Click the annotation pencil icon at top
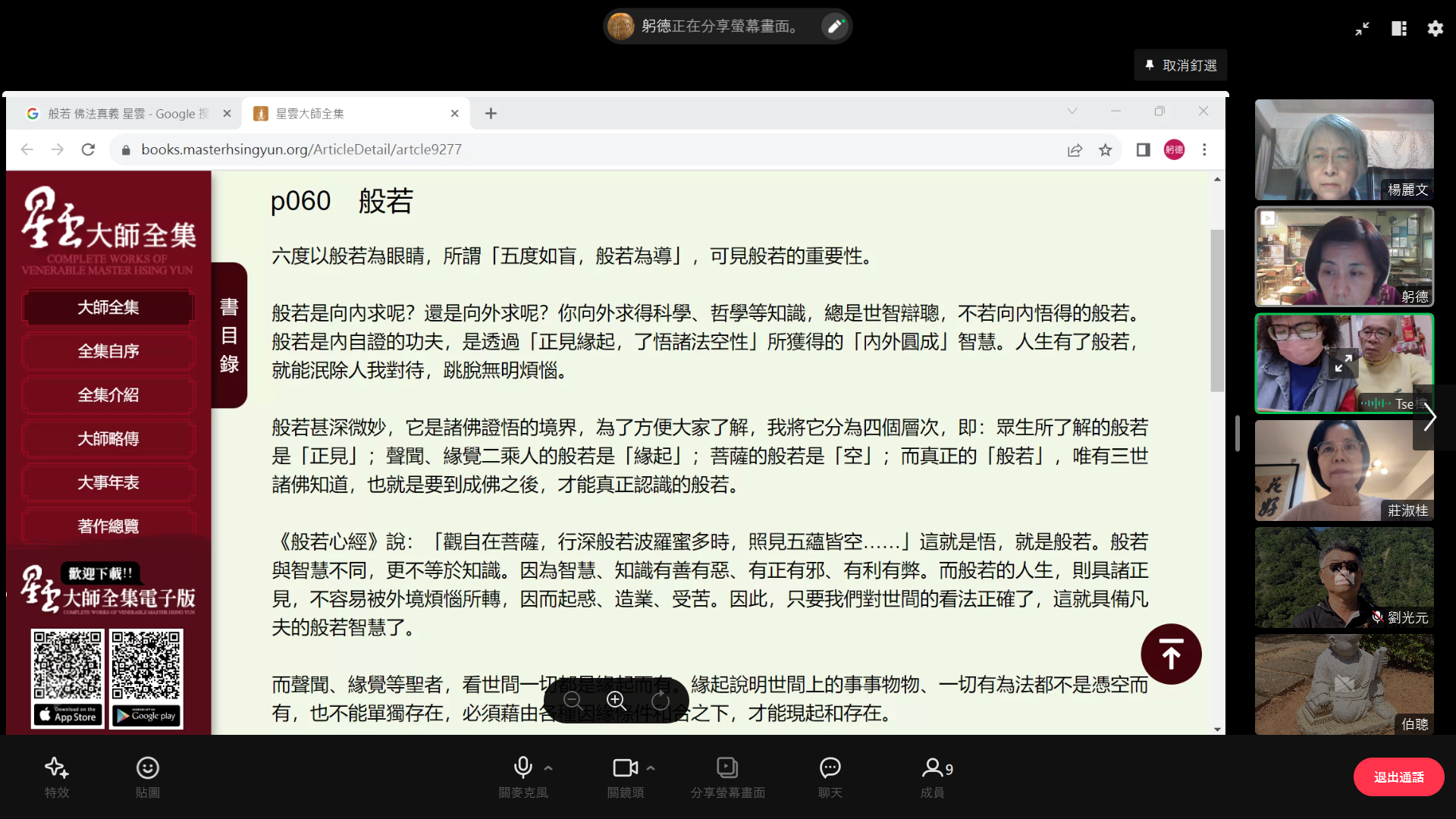 (x=835, y=27)
